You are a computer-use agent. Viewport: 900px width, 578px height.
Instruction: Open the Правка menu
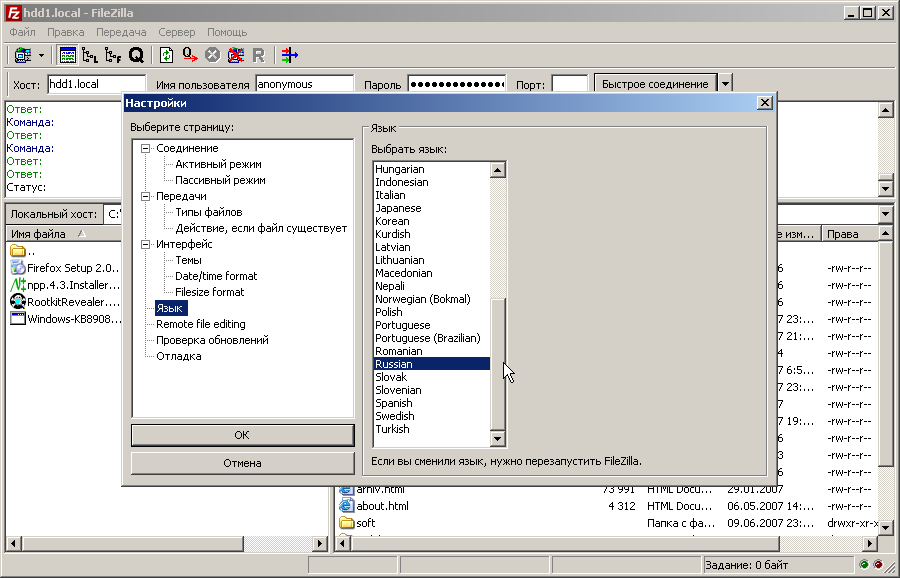[x=65, y=32]
